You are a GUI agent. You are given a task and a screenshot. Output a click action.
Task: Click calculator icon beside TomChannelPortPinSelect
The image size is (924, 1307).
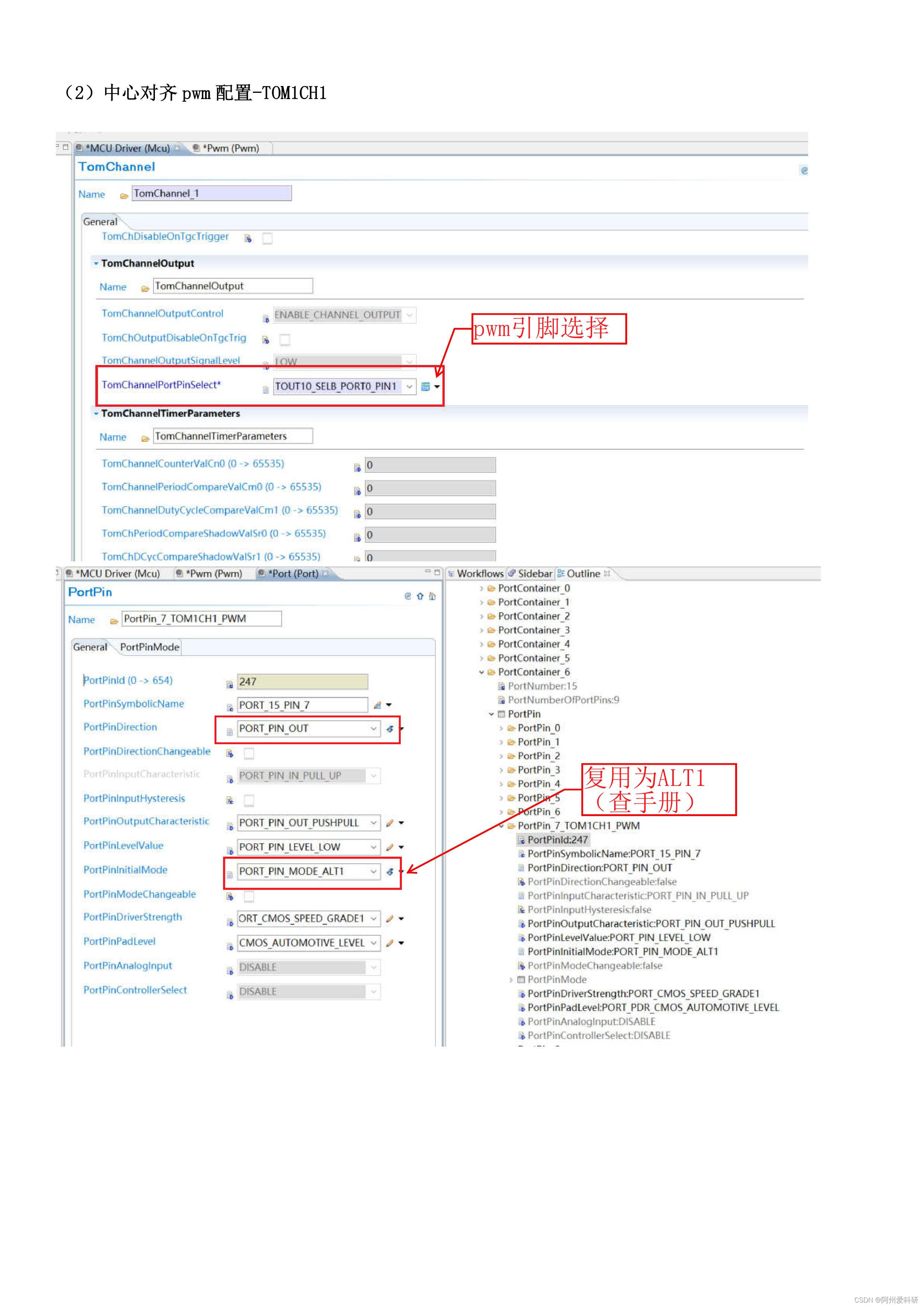(x=425, y=387)
